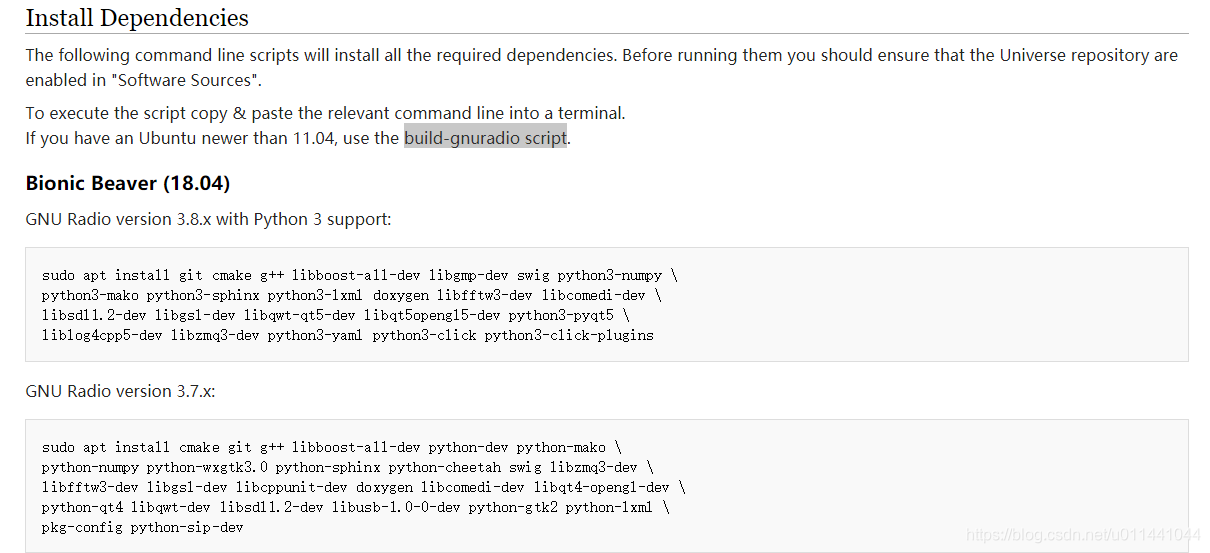Select the Bionic Beaver (18.04) heading
Image resolution: width=1210 pixels, height=553 pixels.
(128, 183)
